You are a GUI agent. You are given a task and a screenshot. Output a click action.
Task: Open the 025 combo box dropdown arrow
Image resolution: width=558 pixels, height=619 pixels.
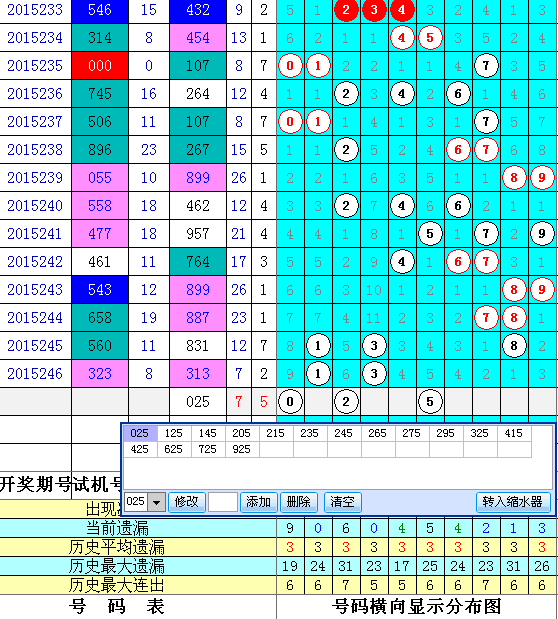click(156, 502)
